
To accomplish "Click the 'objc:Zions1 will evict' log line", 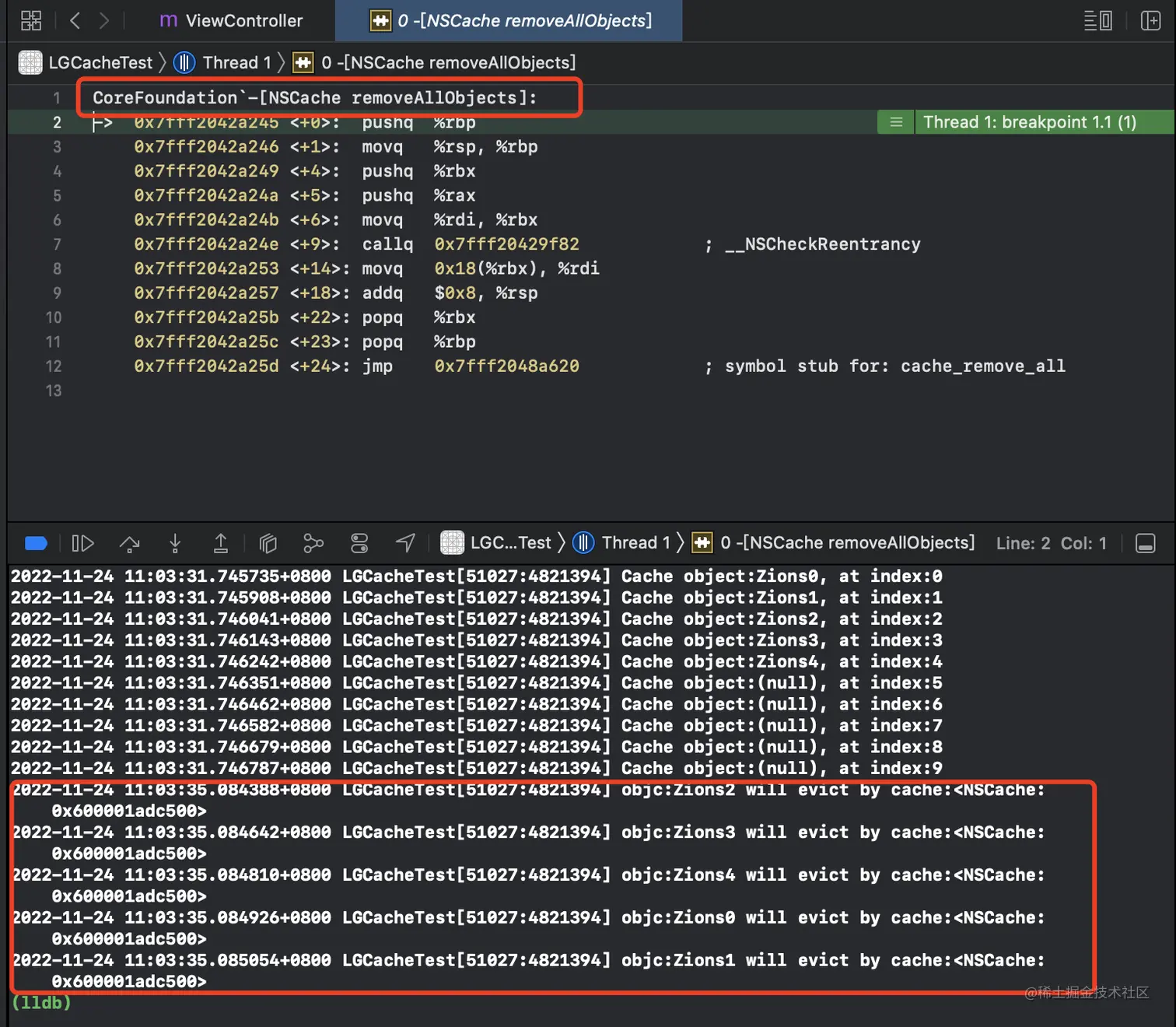I will tap(528, 972).
